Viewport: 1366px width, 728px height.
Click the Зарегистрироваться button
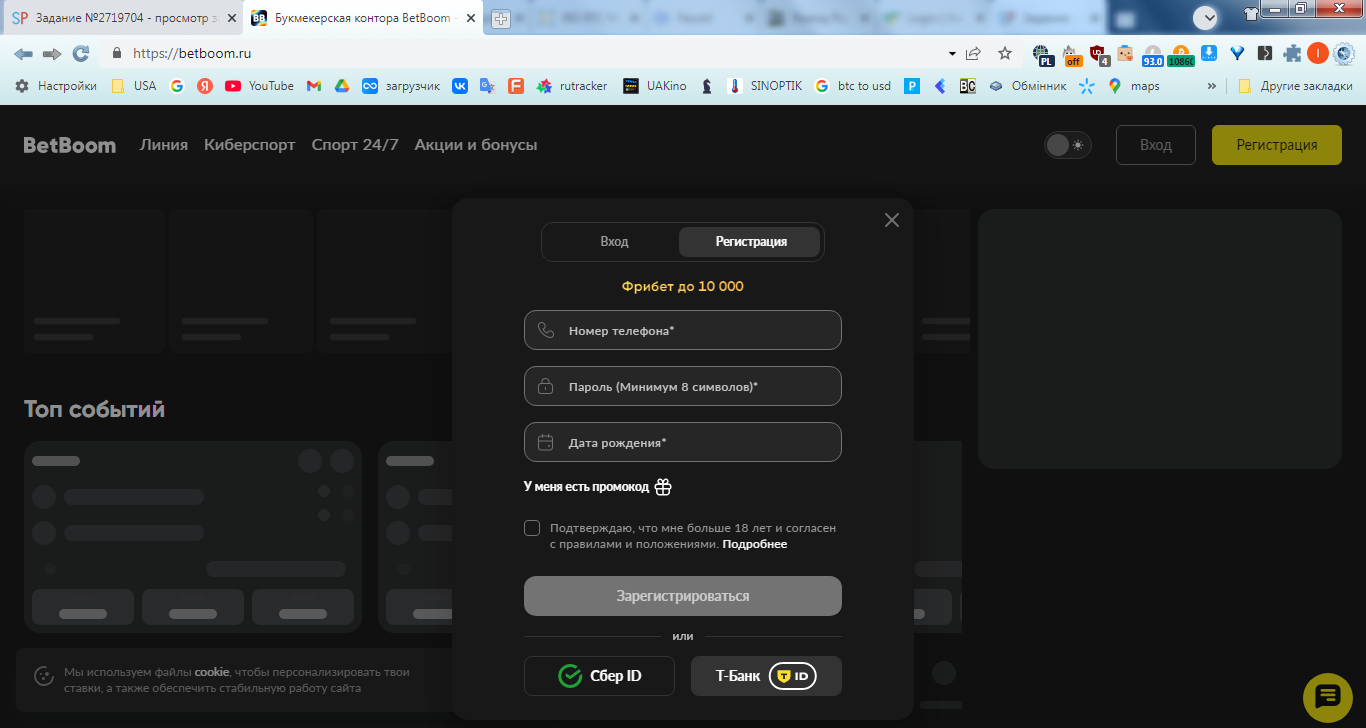coord(683,596)
